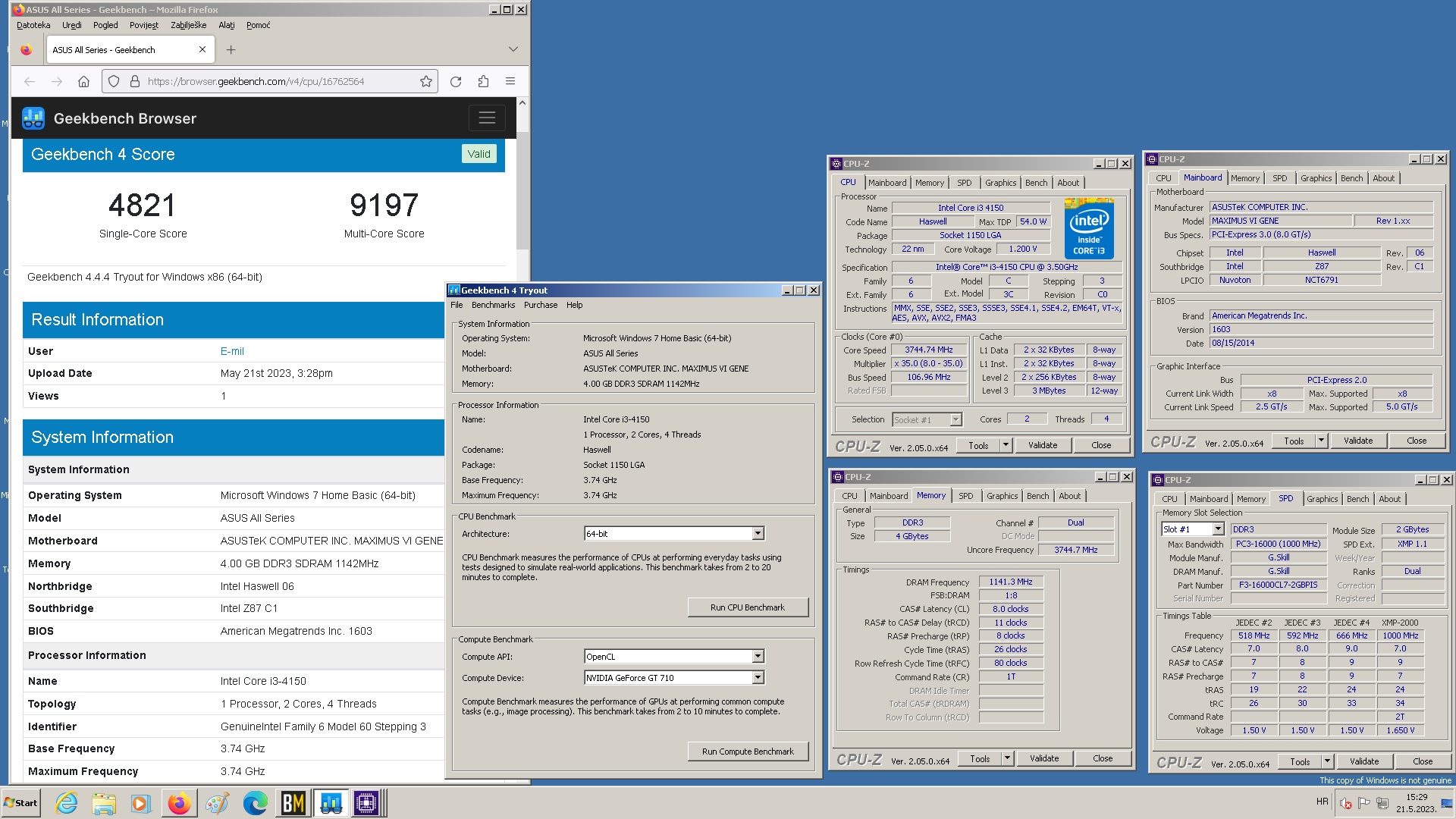Image resolution: width=1456 pixels, height=819 pixels.
Task: Open a new Firefox tab
Action: click(231, 50)
